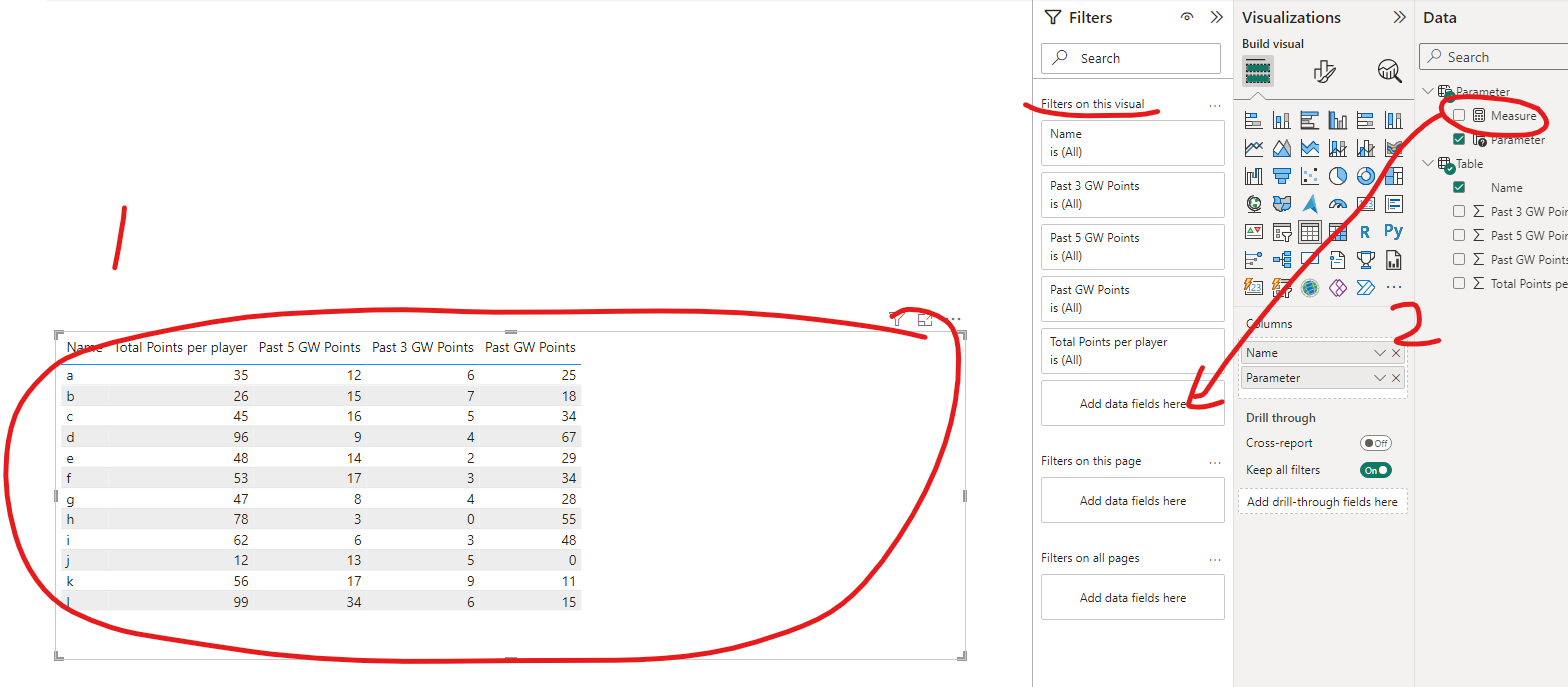Select the trophy goals visual
1568x687 pixels.
point(1365,260)
